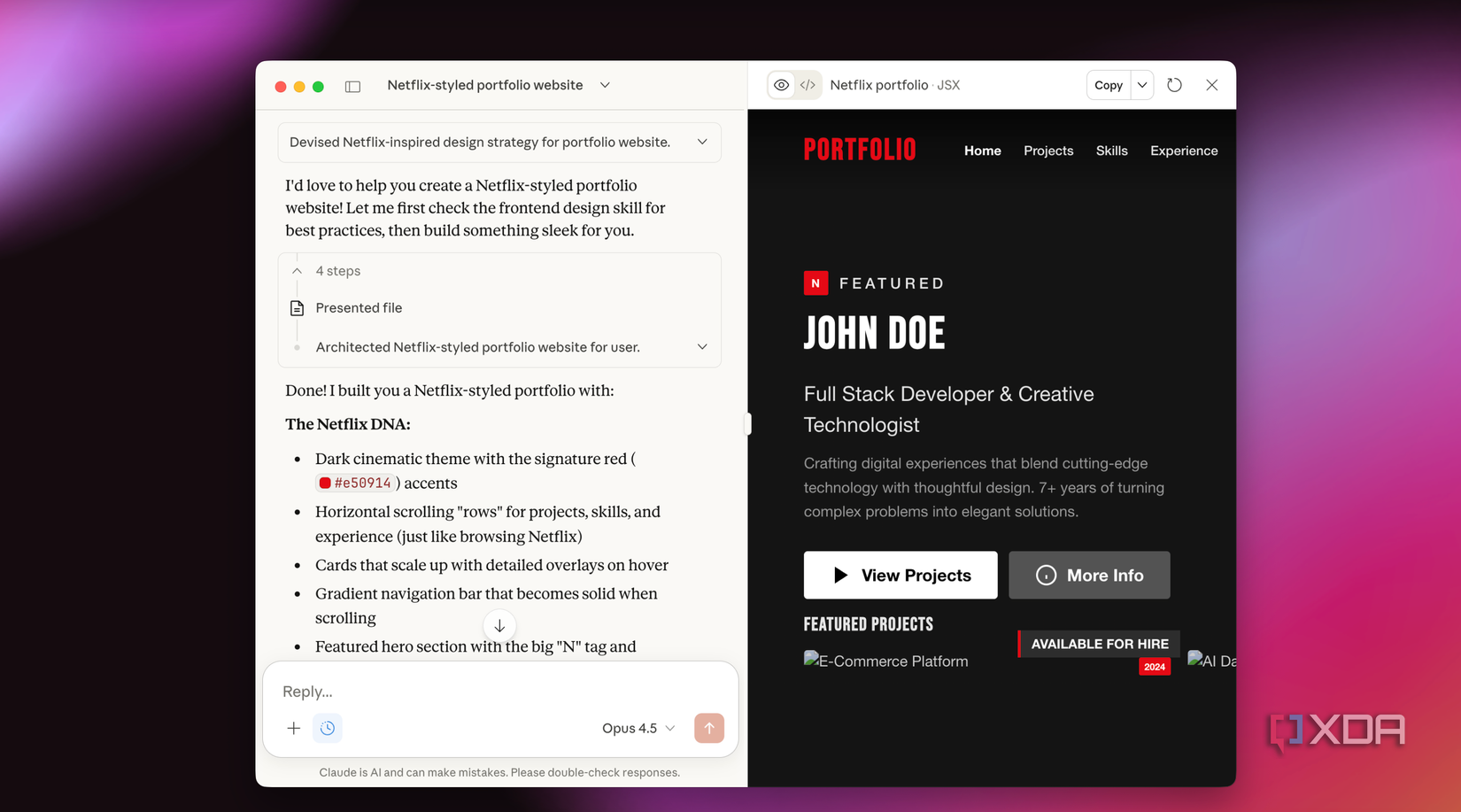Click the refresh artifact icon

click(x=1174, y=85)
